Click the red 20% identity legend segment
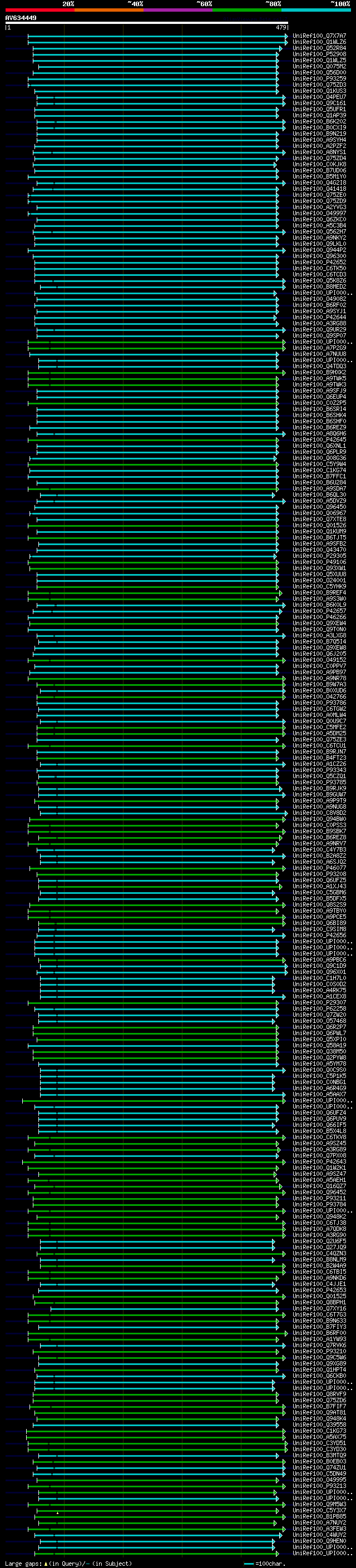 [x=39, y=10]
